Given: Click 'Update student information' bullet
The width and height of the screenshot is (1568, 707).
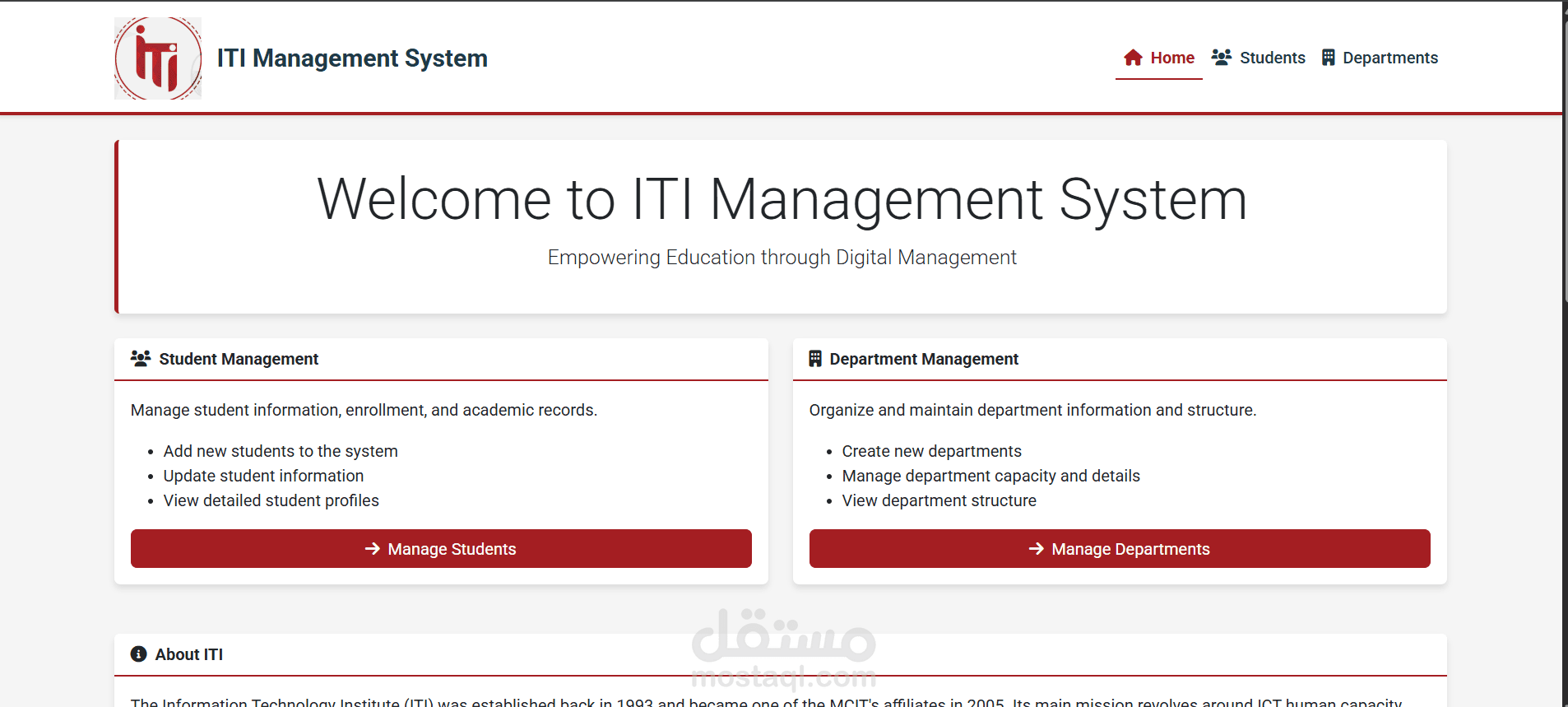Looking at the screenshot, I should click(x=263, y=476).
